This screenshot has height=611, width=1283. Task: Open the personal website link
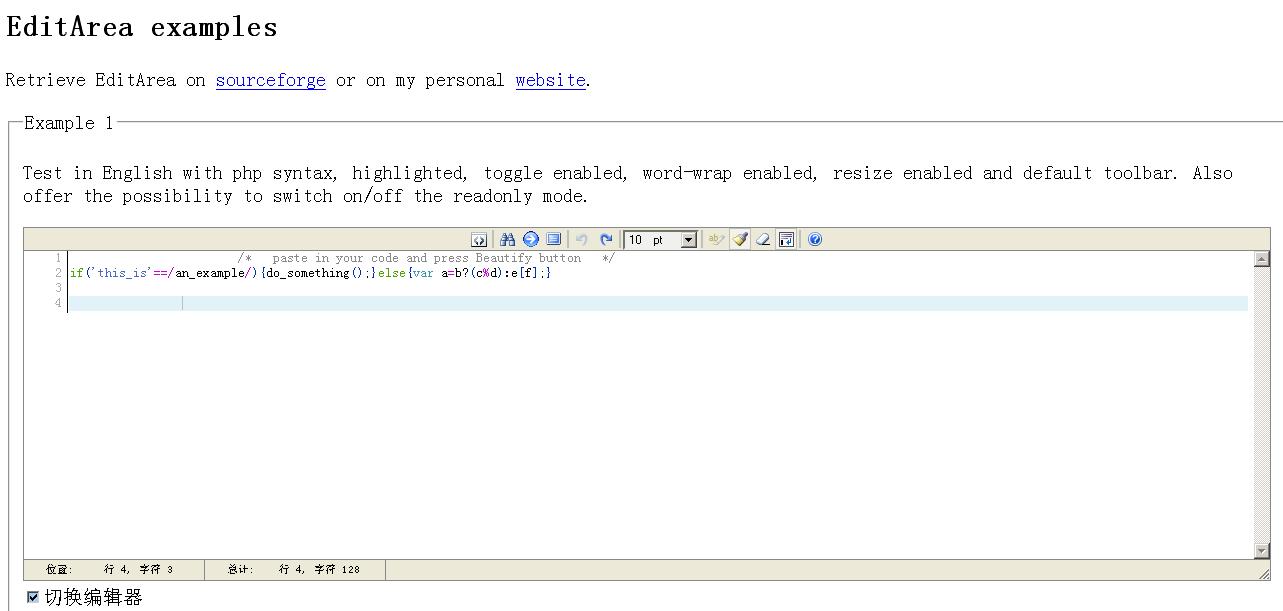[x=550, y=80]
